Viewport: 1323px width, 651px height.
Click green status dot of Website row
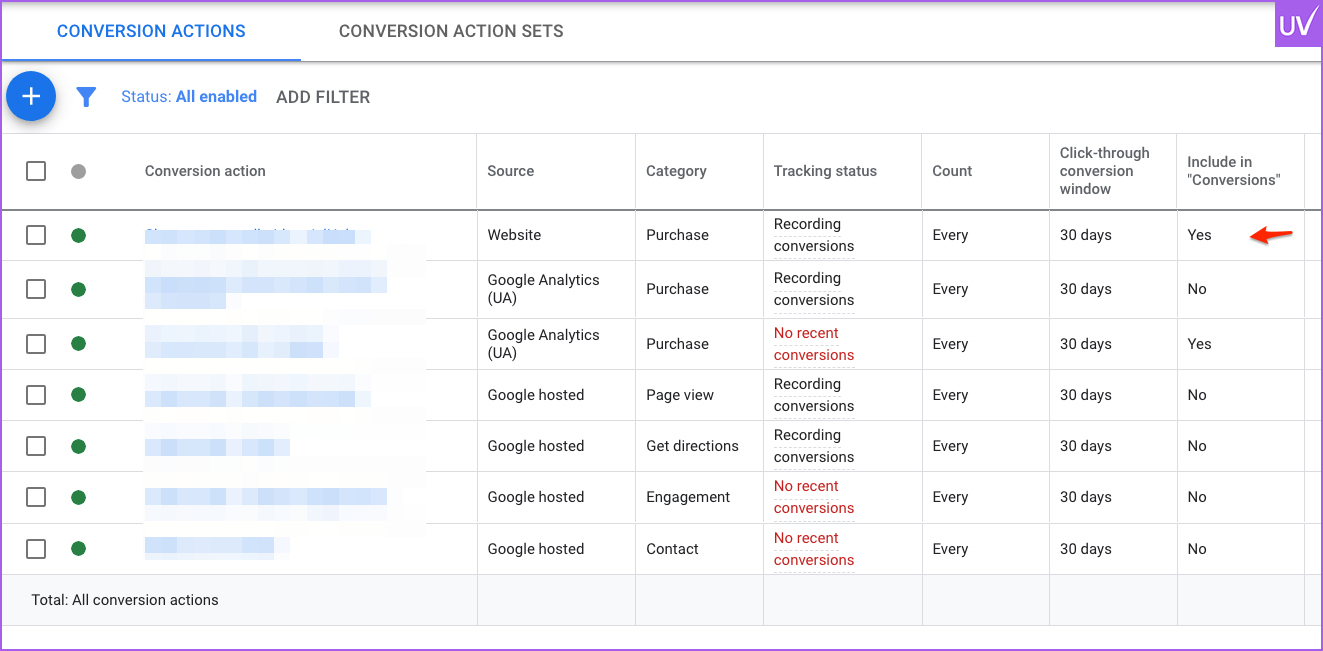pos(78,235)
